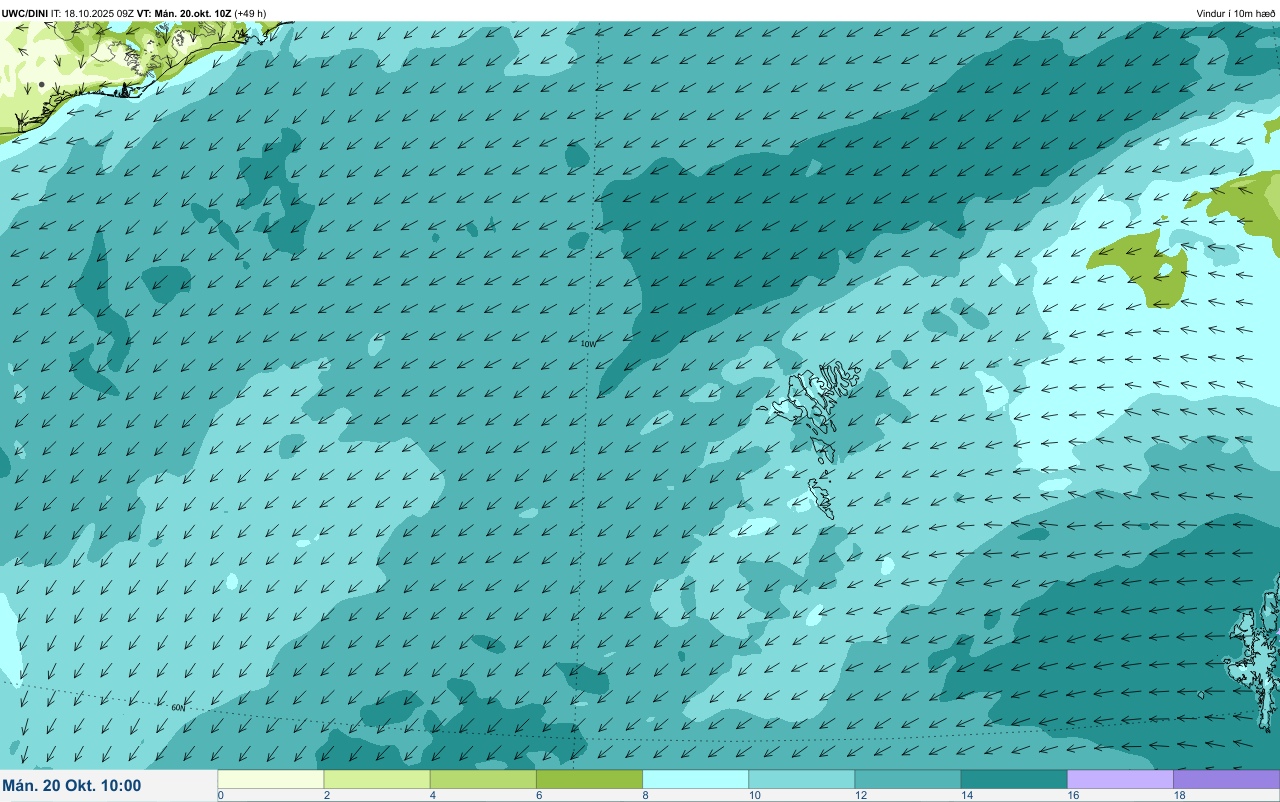Click the legend value "8"
This screenshot has height=802, width=1280.
point(645,795)
